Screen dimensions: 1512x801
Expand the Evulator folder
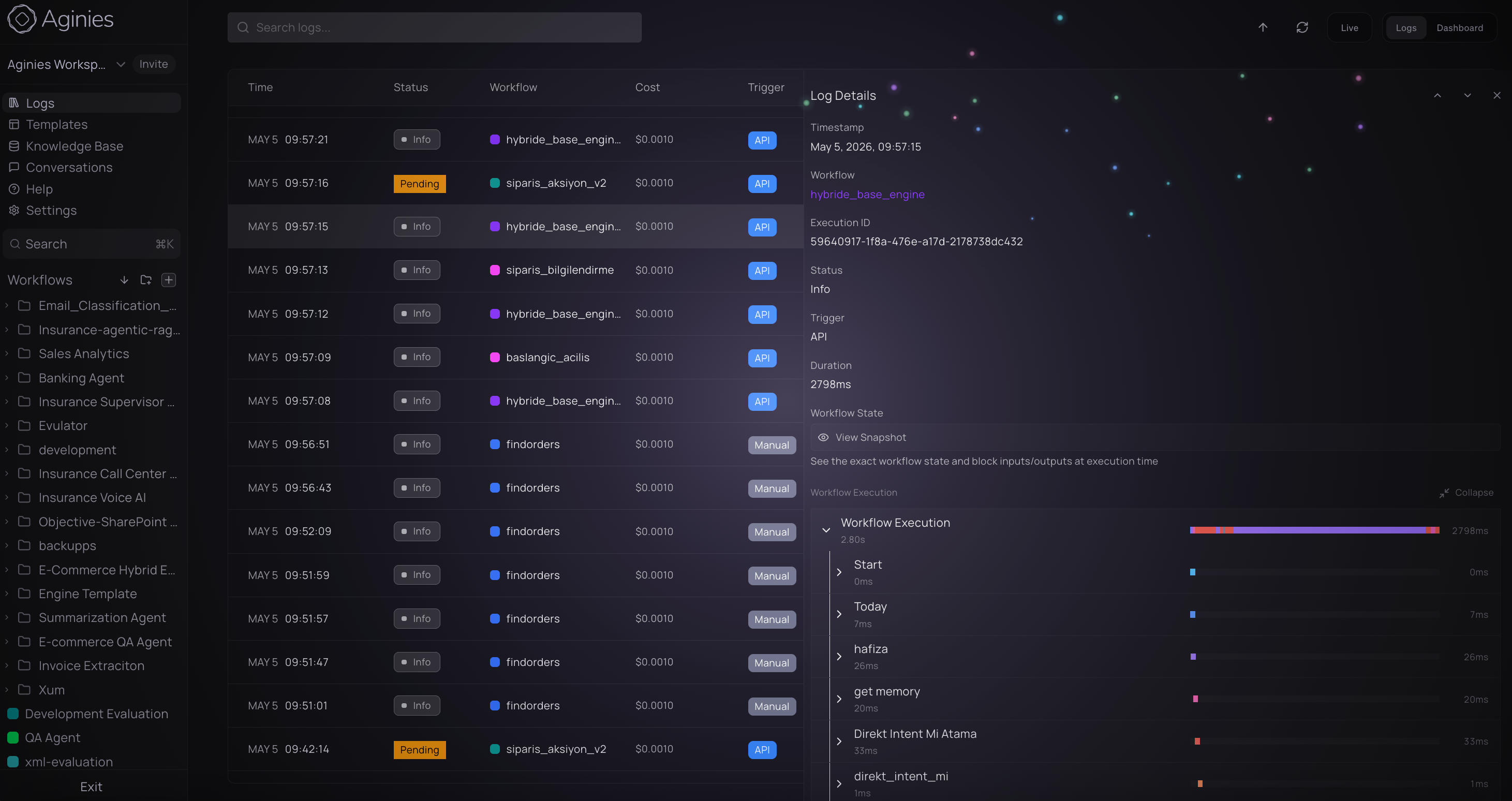tap(6, 425)
